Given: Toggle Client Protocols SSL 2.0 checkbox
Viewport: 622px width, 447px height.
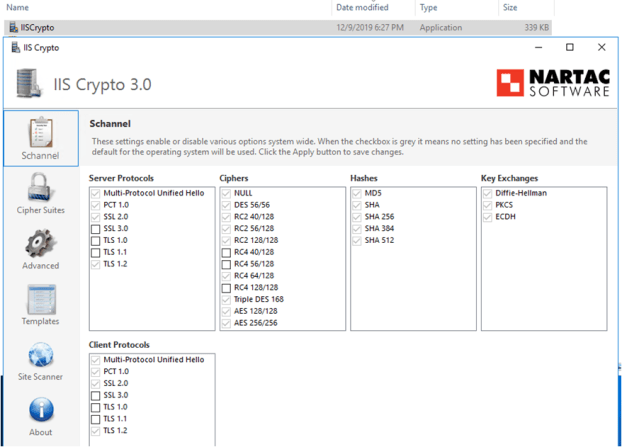Looking at the screenshot, I should click(95, 384).
